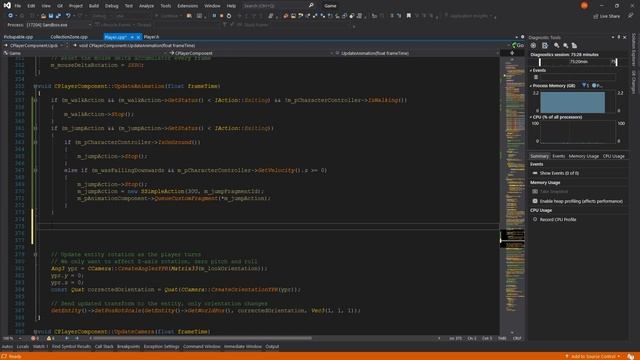Open the feedback icon beside Live Share
This screenshot has width=640, height=360.
pyautogui.click(x=631, y=16)
